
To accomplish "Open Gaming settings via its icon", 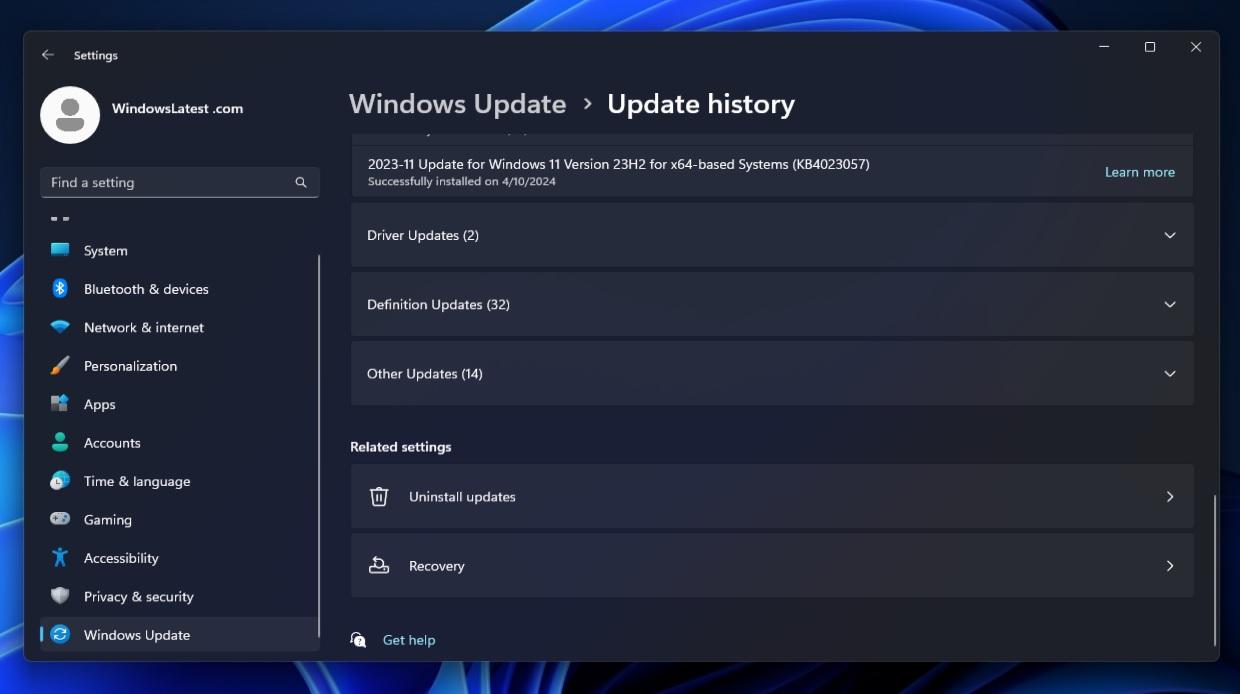I will point(62,520).
